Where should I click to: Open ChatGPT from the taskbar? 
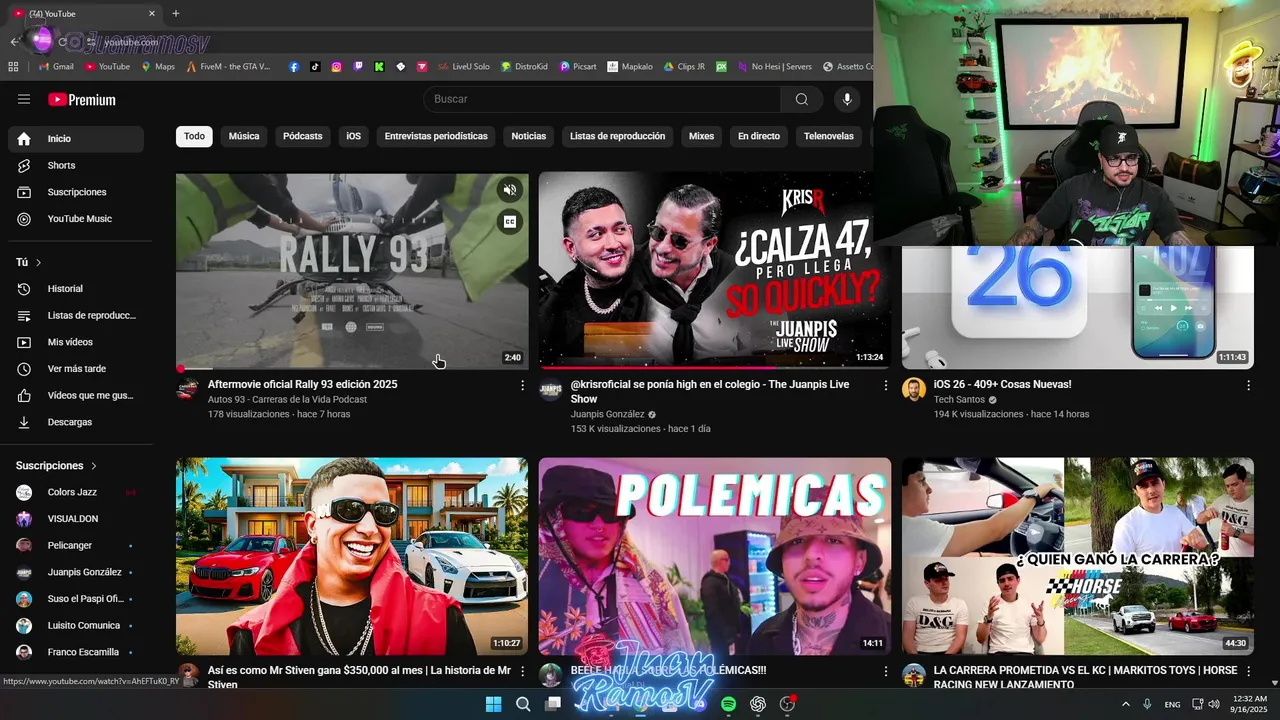coord(758,704)
